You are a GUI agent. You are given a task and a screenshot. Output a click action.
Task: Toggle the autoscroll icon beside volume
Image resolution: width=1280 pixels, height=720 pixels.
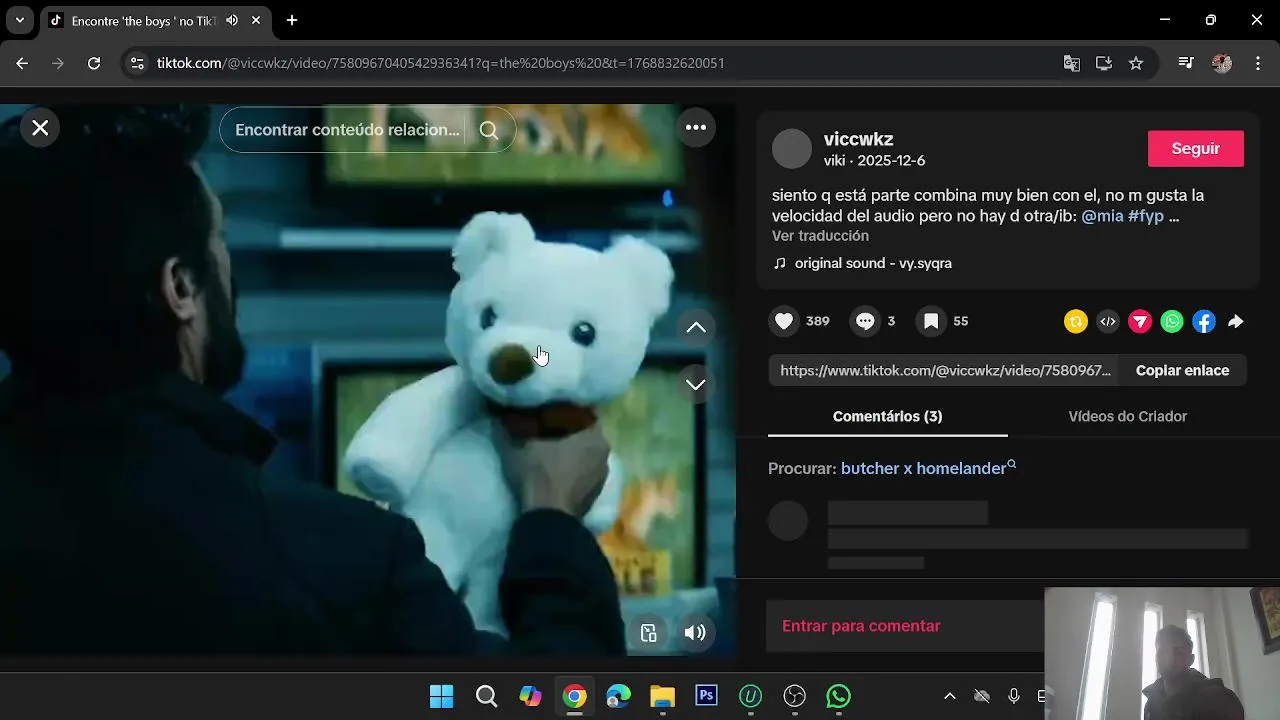click(x=649, y=632)
